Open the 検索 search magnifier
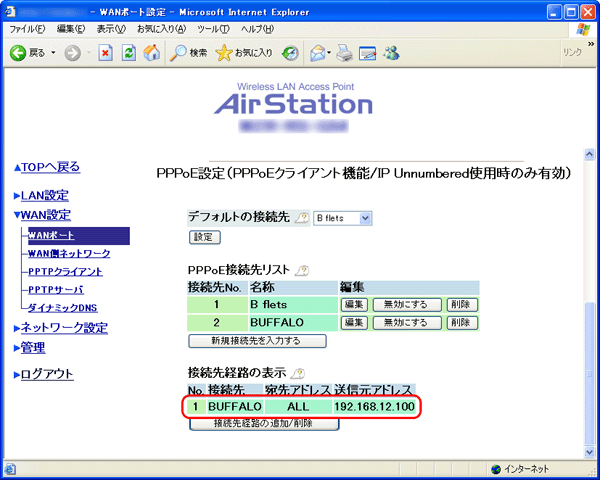This screenshot has height=480, width=600. [x=178, y=53]
